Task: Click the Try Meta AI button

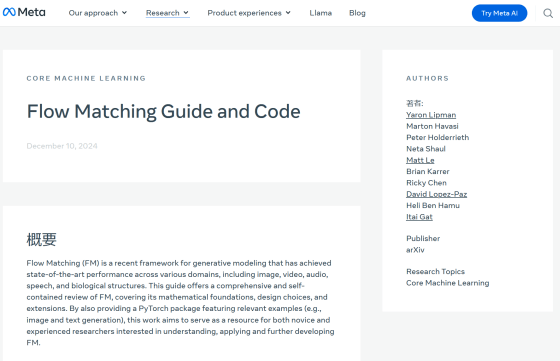Action: pos(499,13)
